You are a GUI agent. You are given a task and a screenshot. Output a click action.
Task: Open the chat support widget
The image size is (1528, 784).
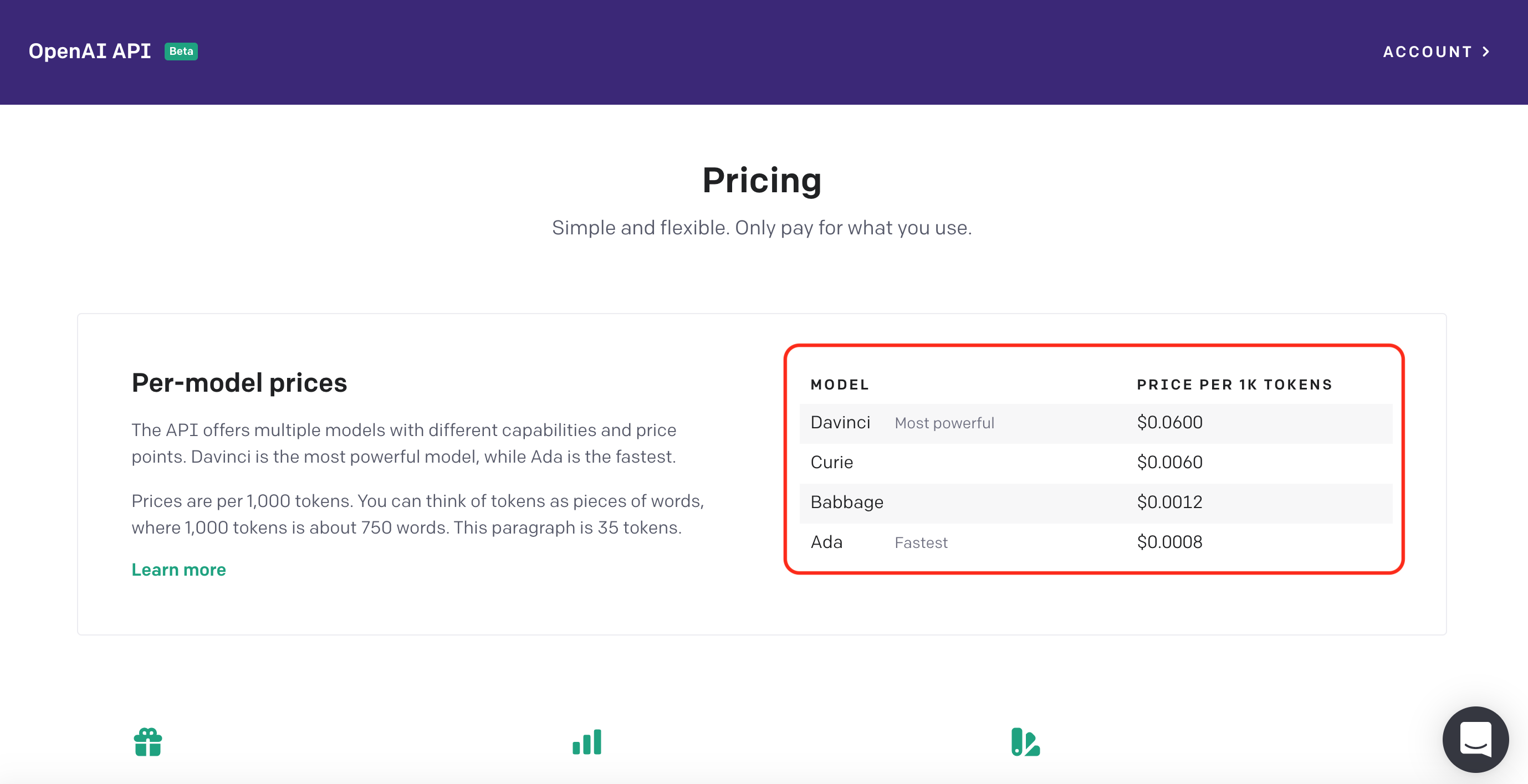(x=1475, y=739)
